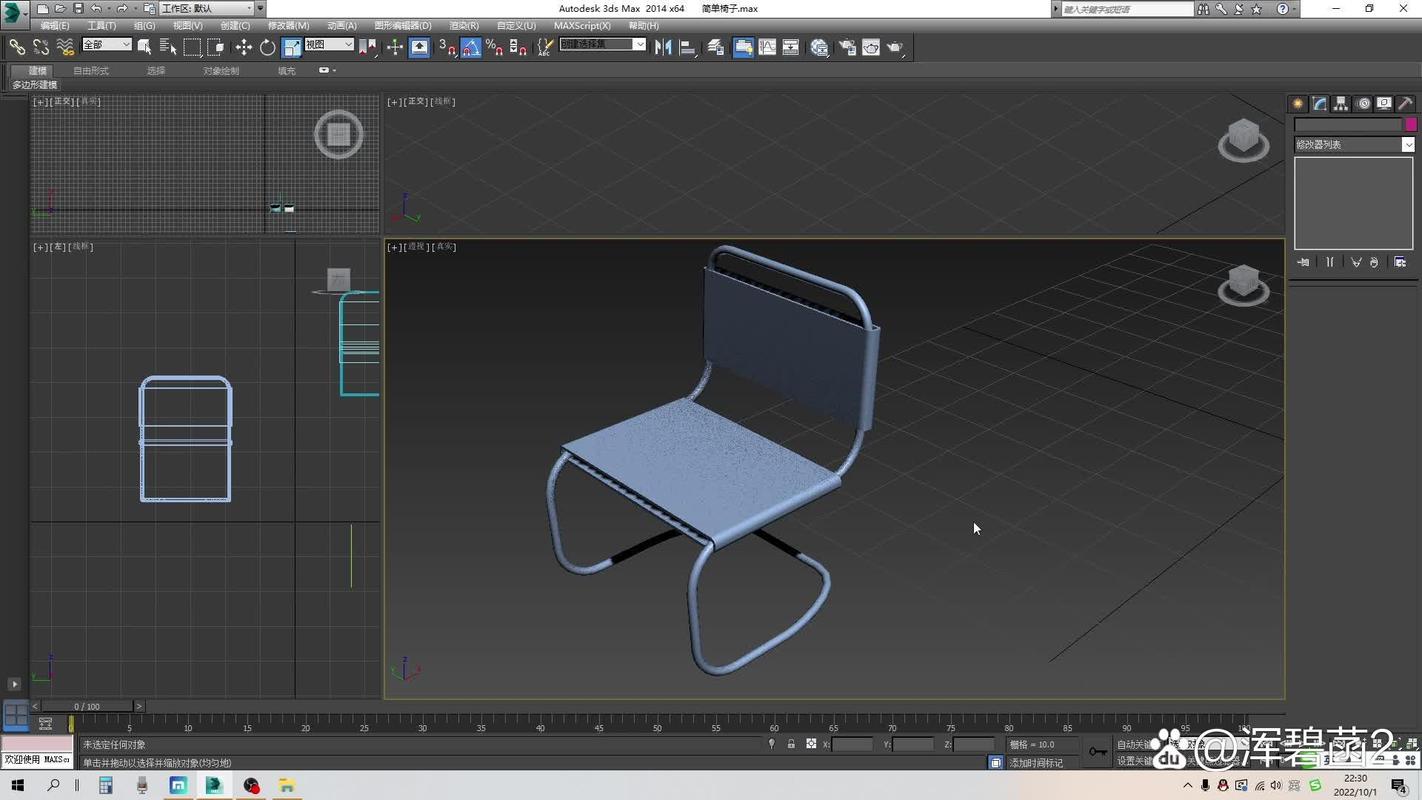This screenshot has height=800, width=1422.
Task: Open the 修改器列表 modifier list dropdown
Action: coord(1354,145)
